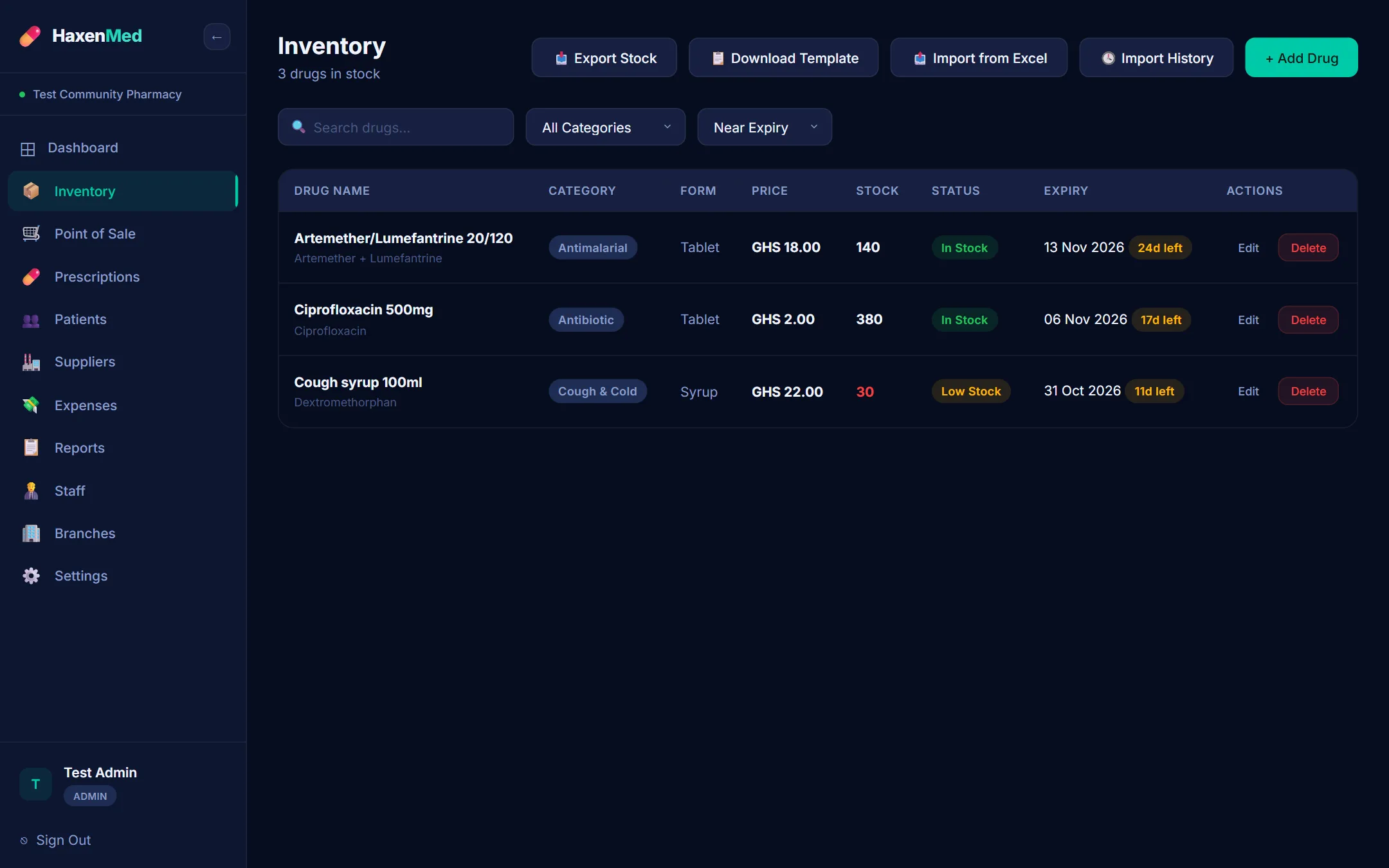Click the 11d left expiry badge

tap(1154, 391)
